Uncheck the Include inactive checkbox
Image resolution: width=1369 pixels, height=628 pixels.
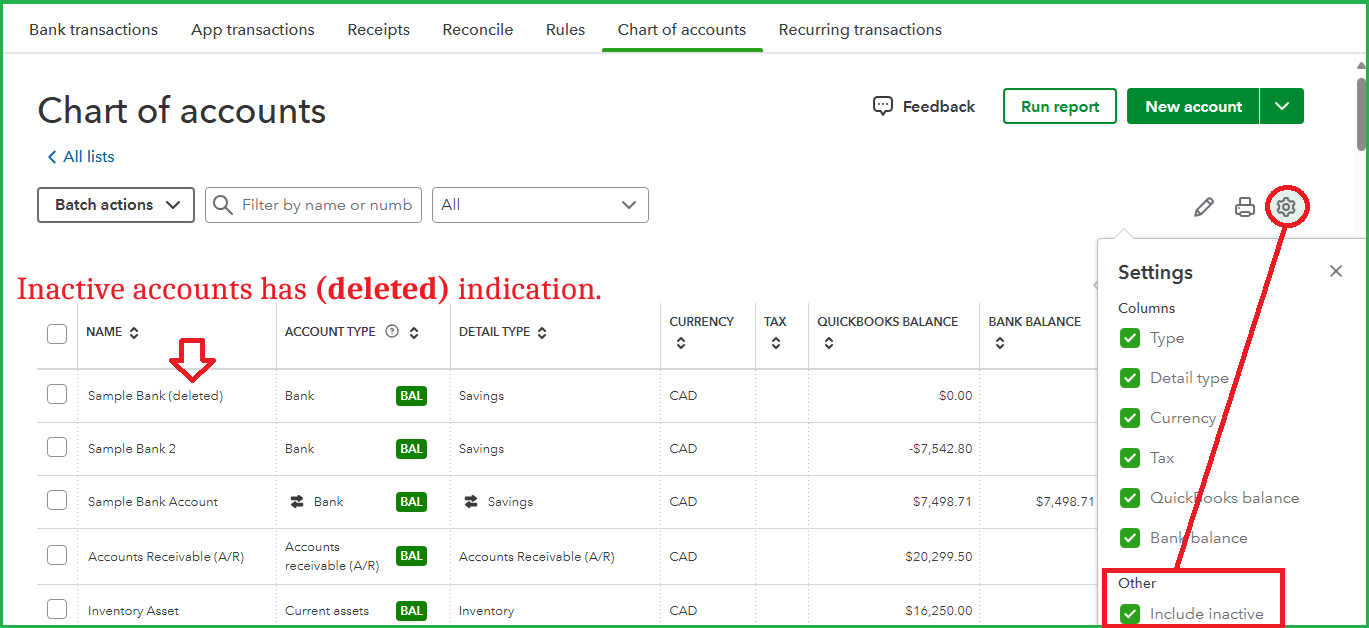pyautogui.click(x=1130, y=614)
